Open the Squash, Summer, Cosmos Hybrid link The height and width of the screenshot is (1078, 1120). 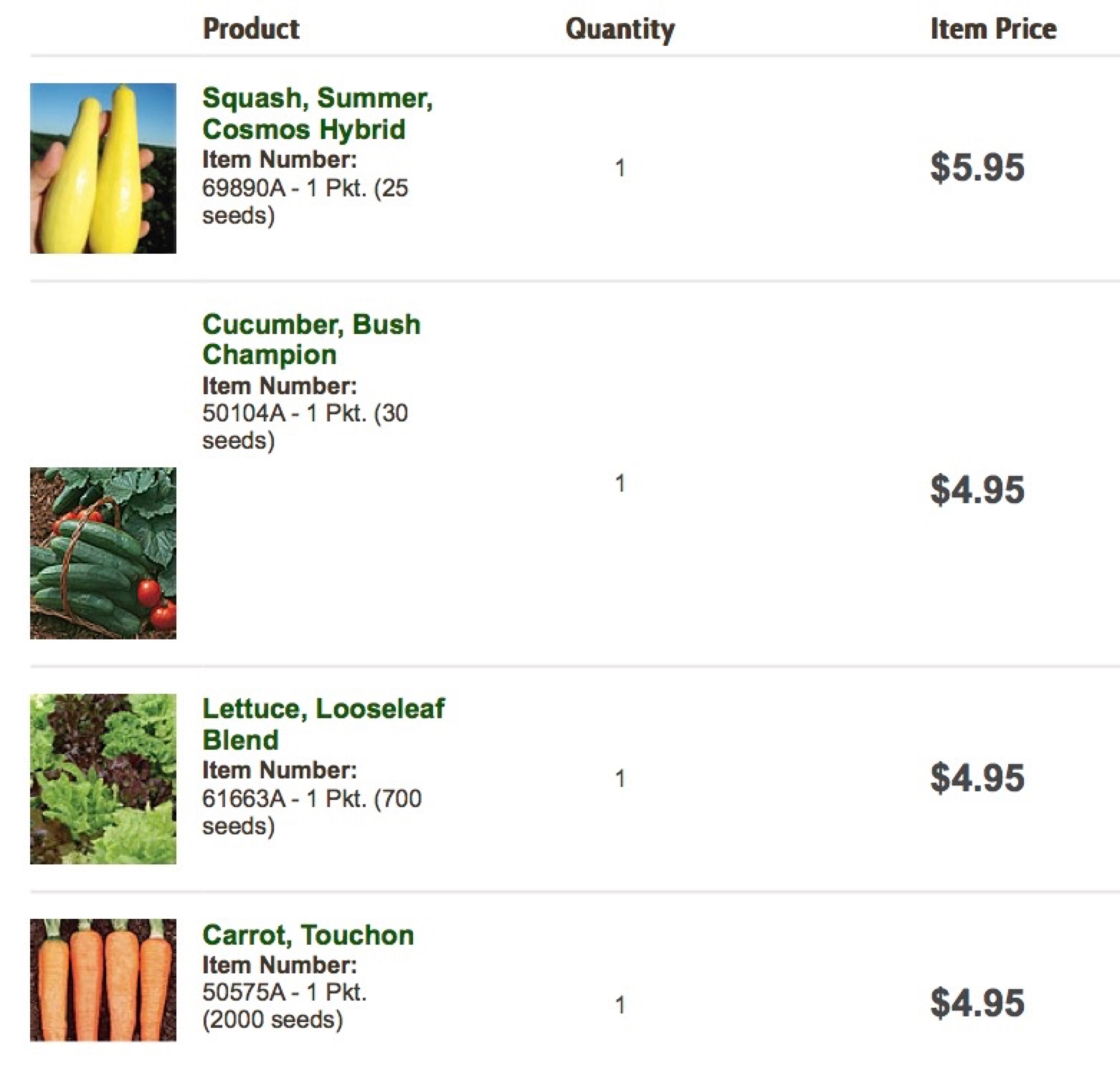(x=317, y=113)
